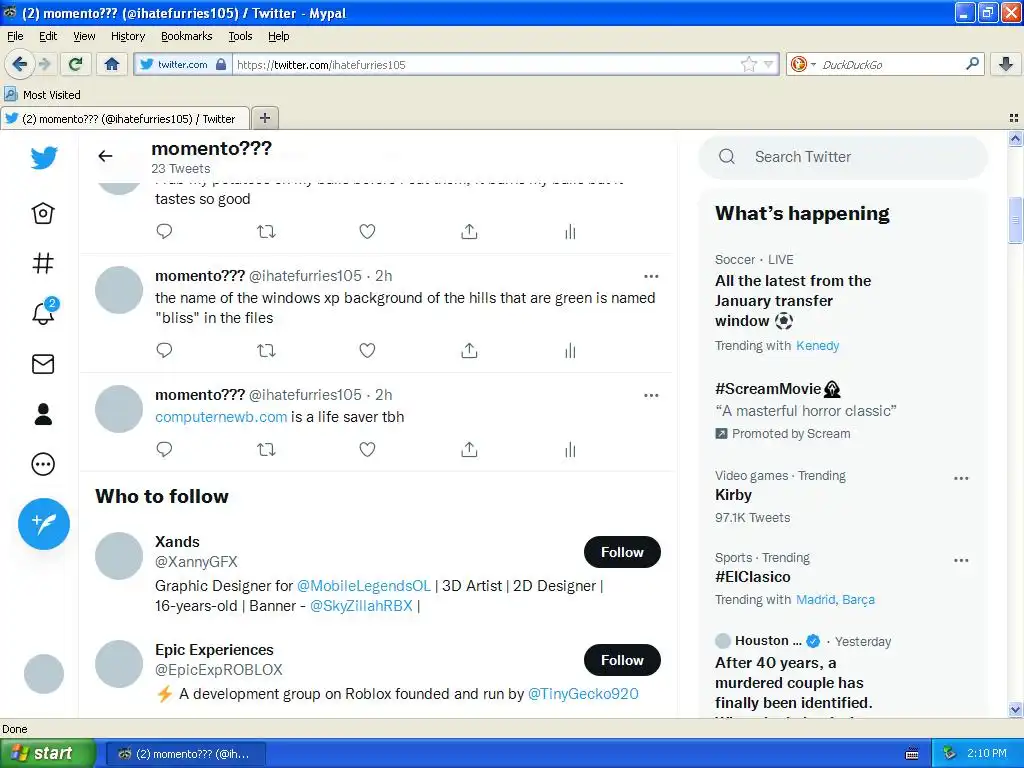1024x768 pixels.
Task: Open the Home icon in Twitter sidebar
Action: click(x=43, y=214)
